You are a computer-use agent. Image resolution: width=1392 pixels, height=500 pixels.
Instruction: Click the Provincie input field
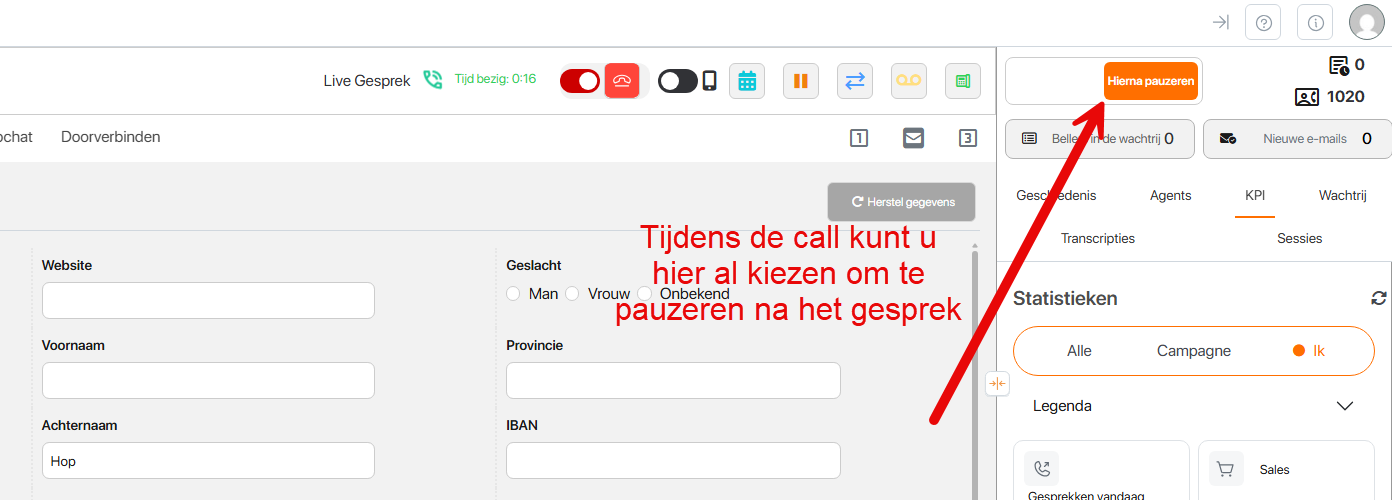pyautogui.click(x=673, y=380)
